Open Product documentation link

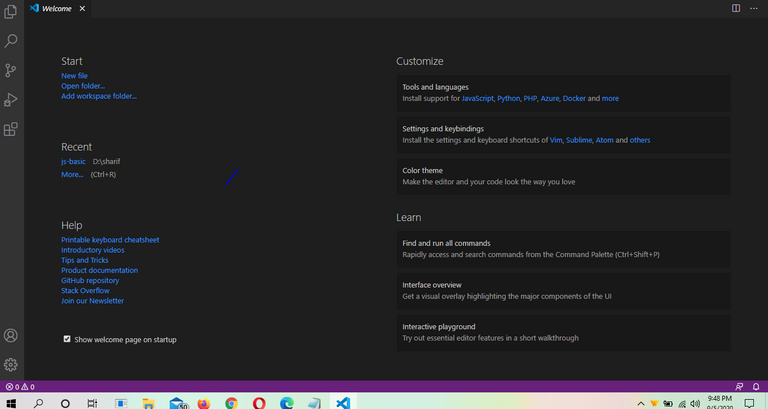(99, 270)
